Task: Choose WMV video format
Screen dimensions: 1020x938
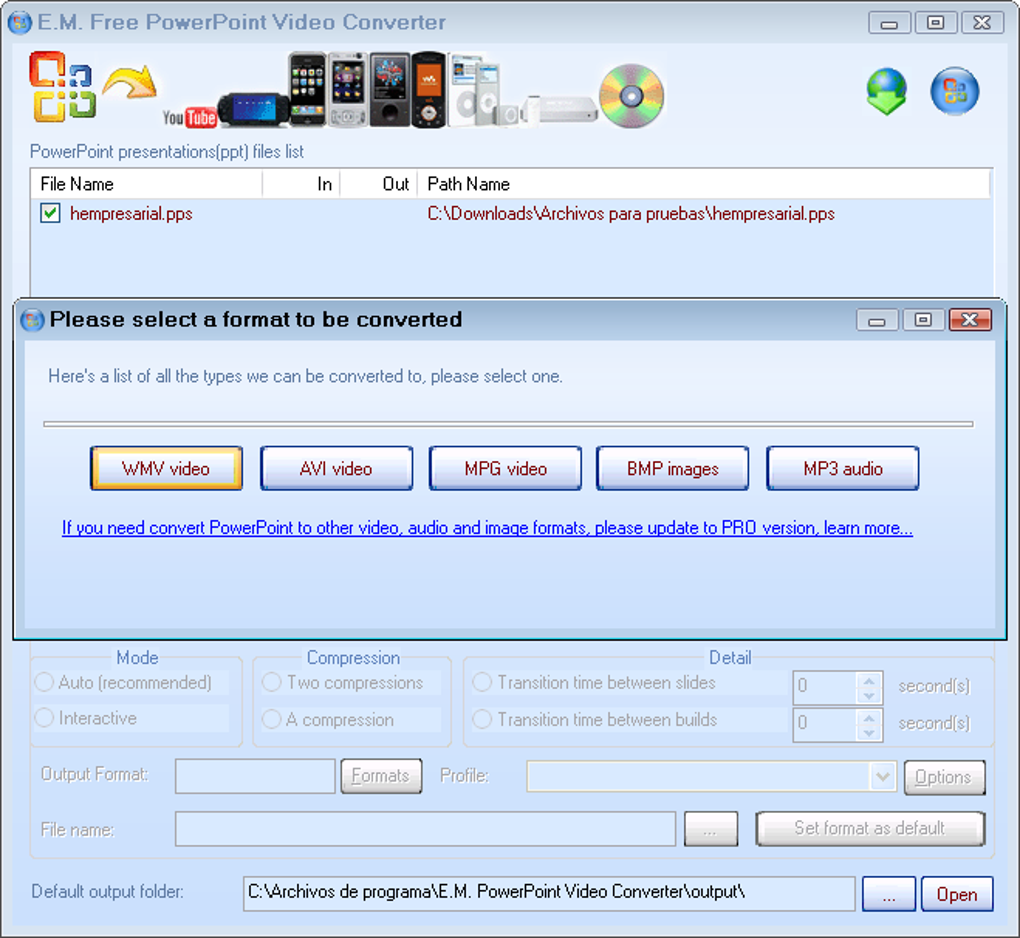Action: pyautogui.click(x=167, y=468)
